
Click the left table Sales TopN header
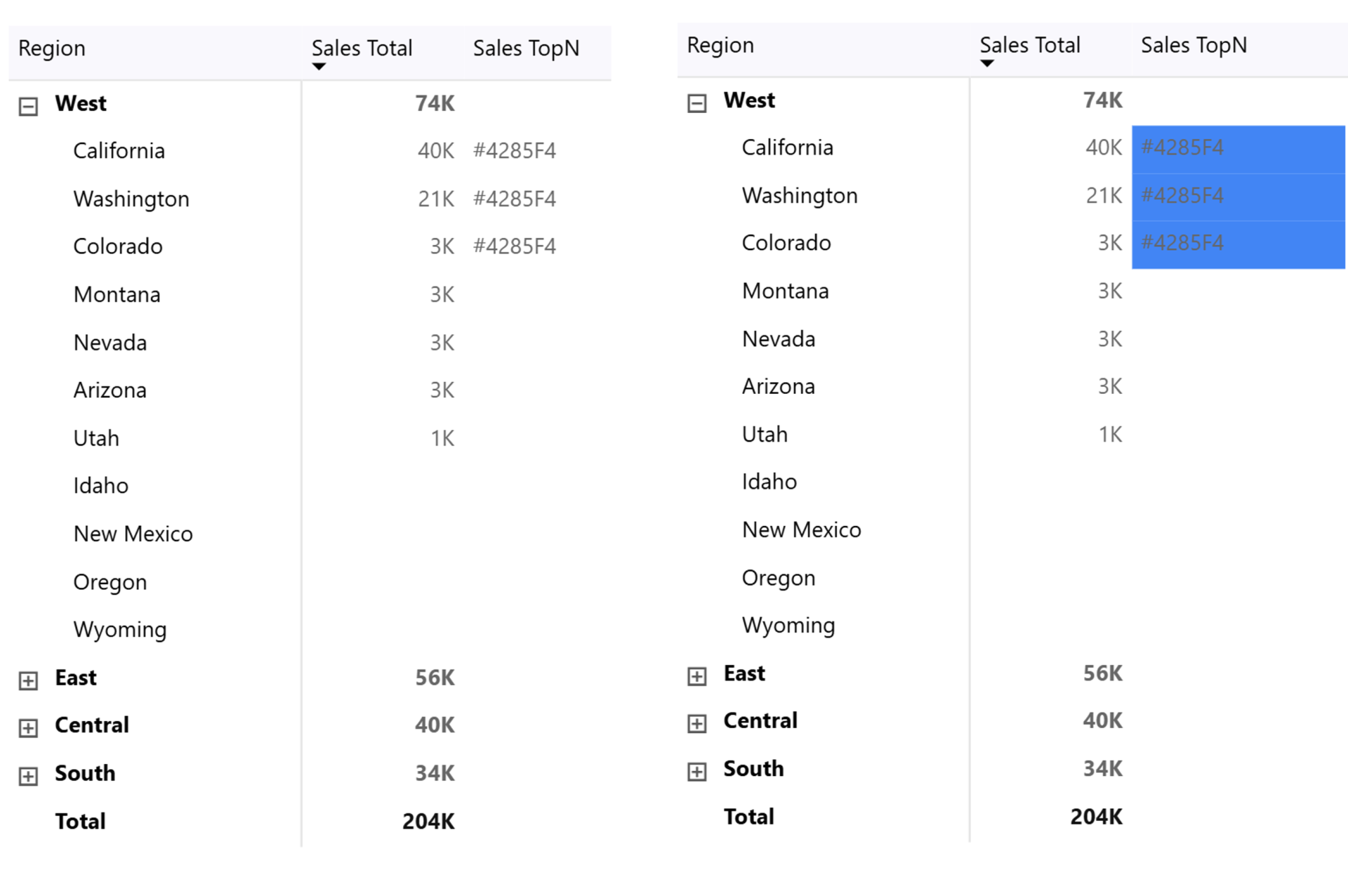pos(526,48)
